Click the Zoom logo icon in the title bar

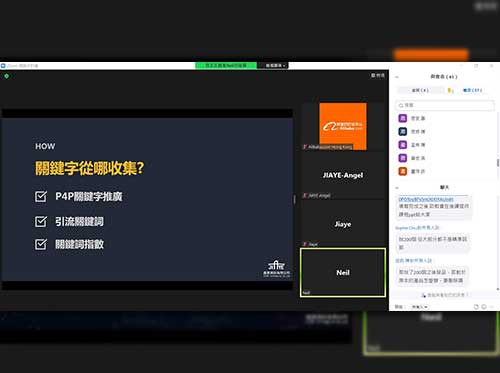pyautogui.click(x=3, y=66)
